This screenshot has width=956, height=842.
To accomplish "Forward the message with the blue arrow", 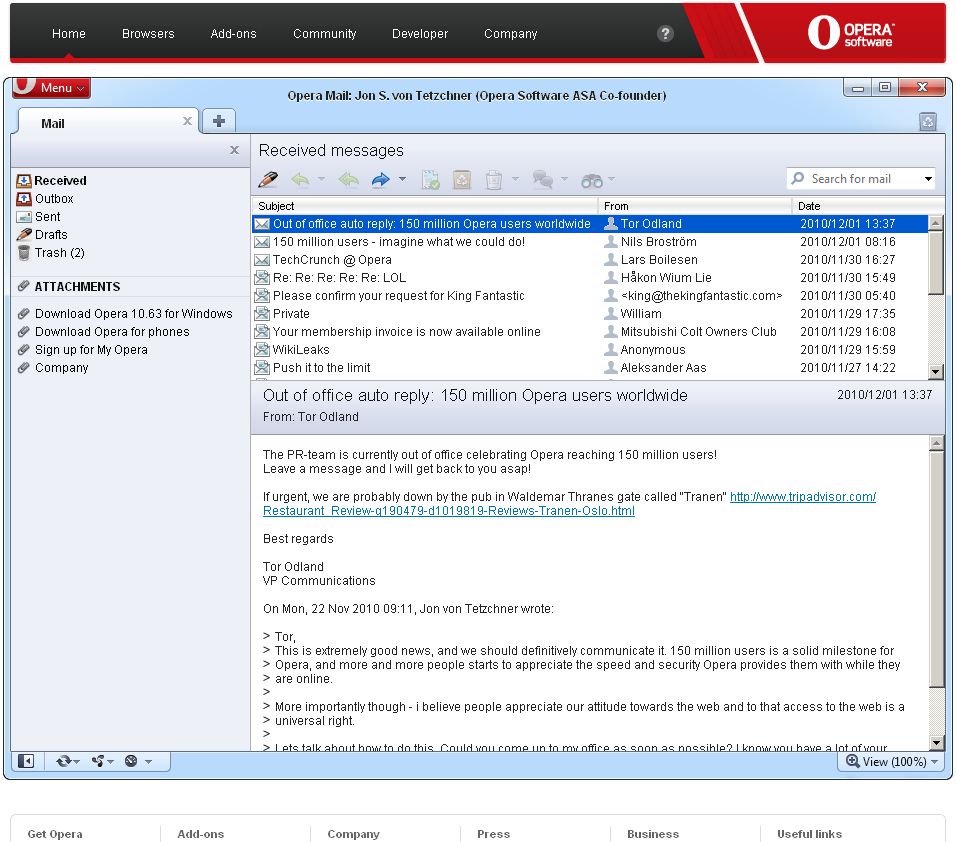I will pos(380,179).
